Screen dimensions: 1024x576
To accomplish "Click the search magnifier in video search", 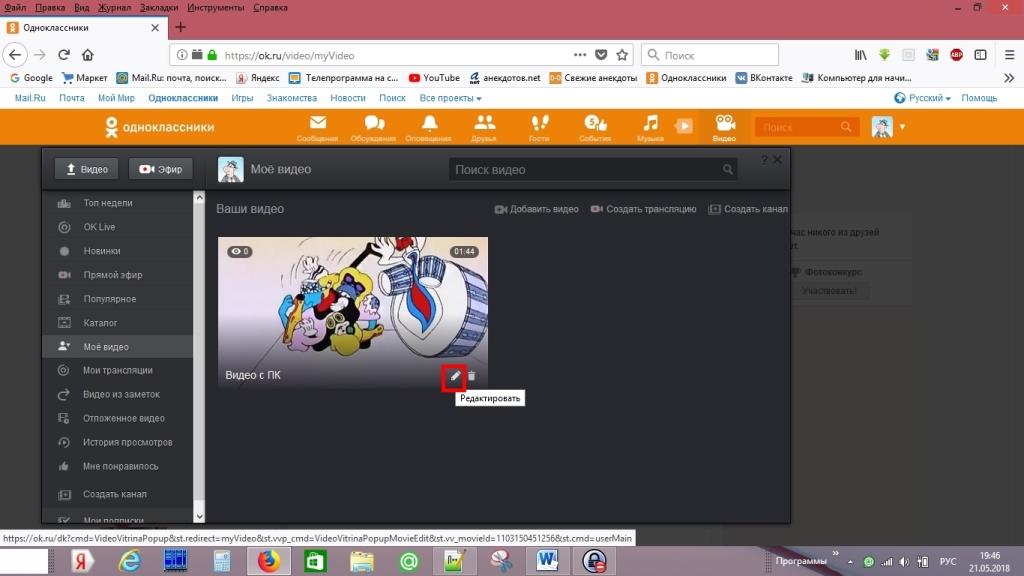I will pos(728,170).
